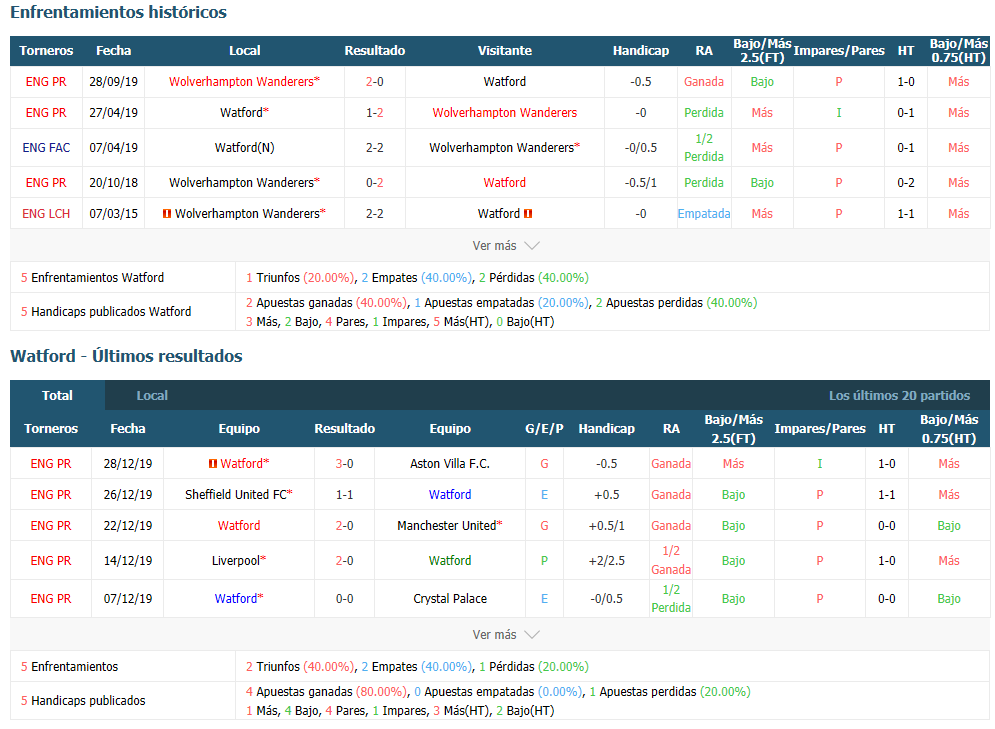995x729 pixels.
Task: Open Wolverhampton Wanderers team link on 28/09/19 row
Action: [x=244, y=82]
